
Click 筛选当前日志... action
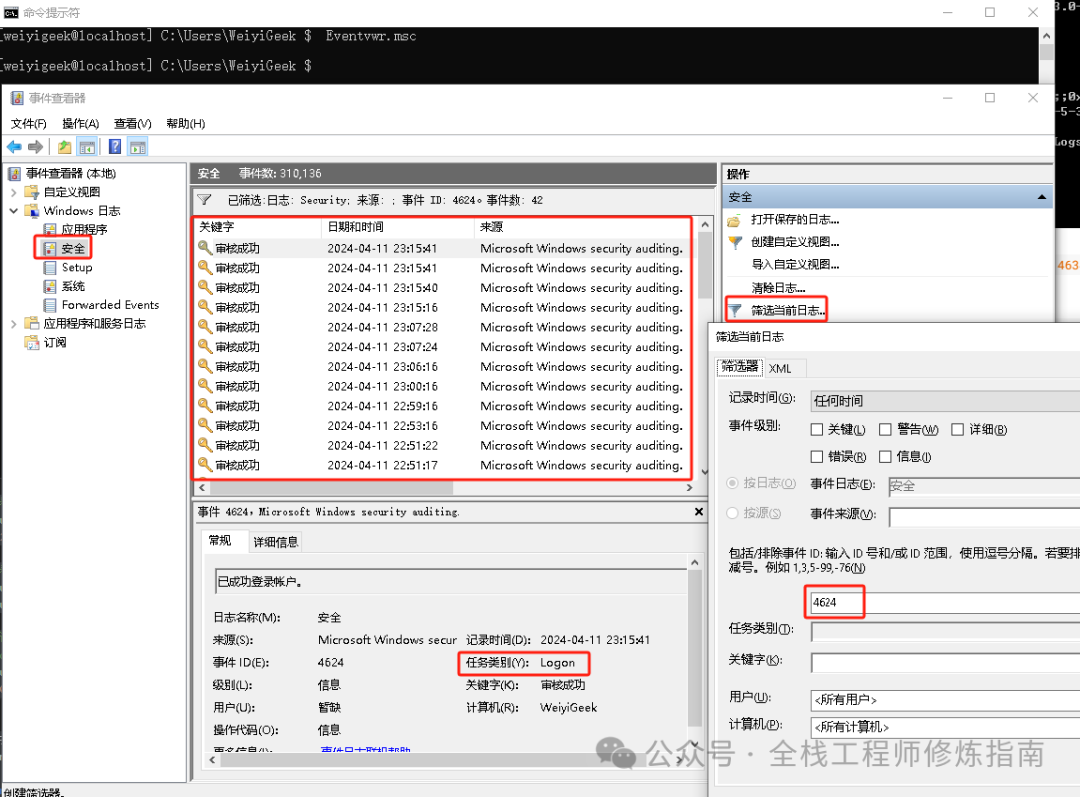788,311
